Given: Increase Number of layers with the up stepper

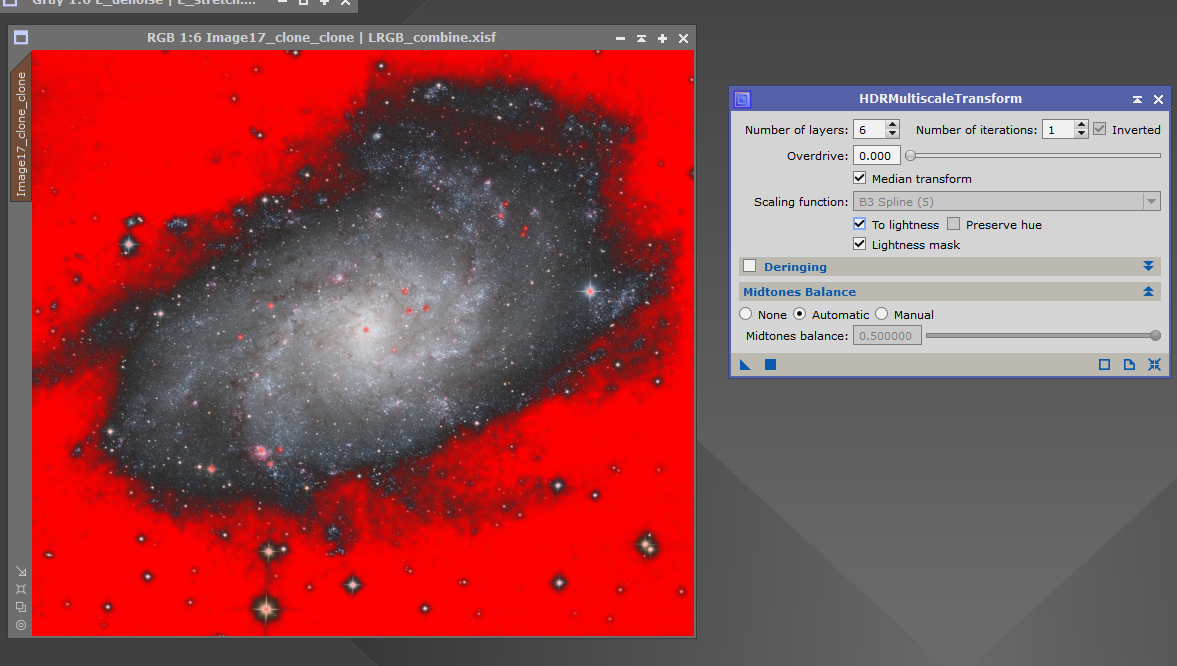Looking at the screenshot, I should pos(893,123).
